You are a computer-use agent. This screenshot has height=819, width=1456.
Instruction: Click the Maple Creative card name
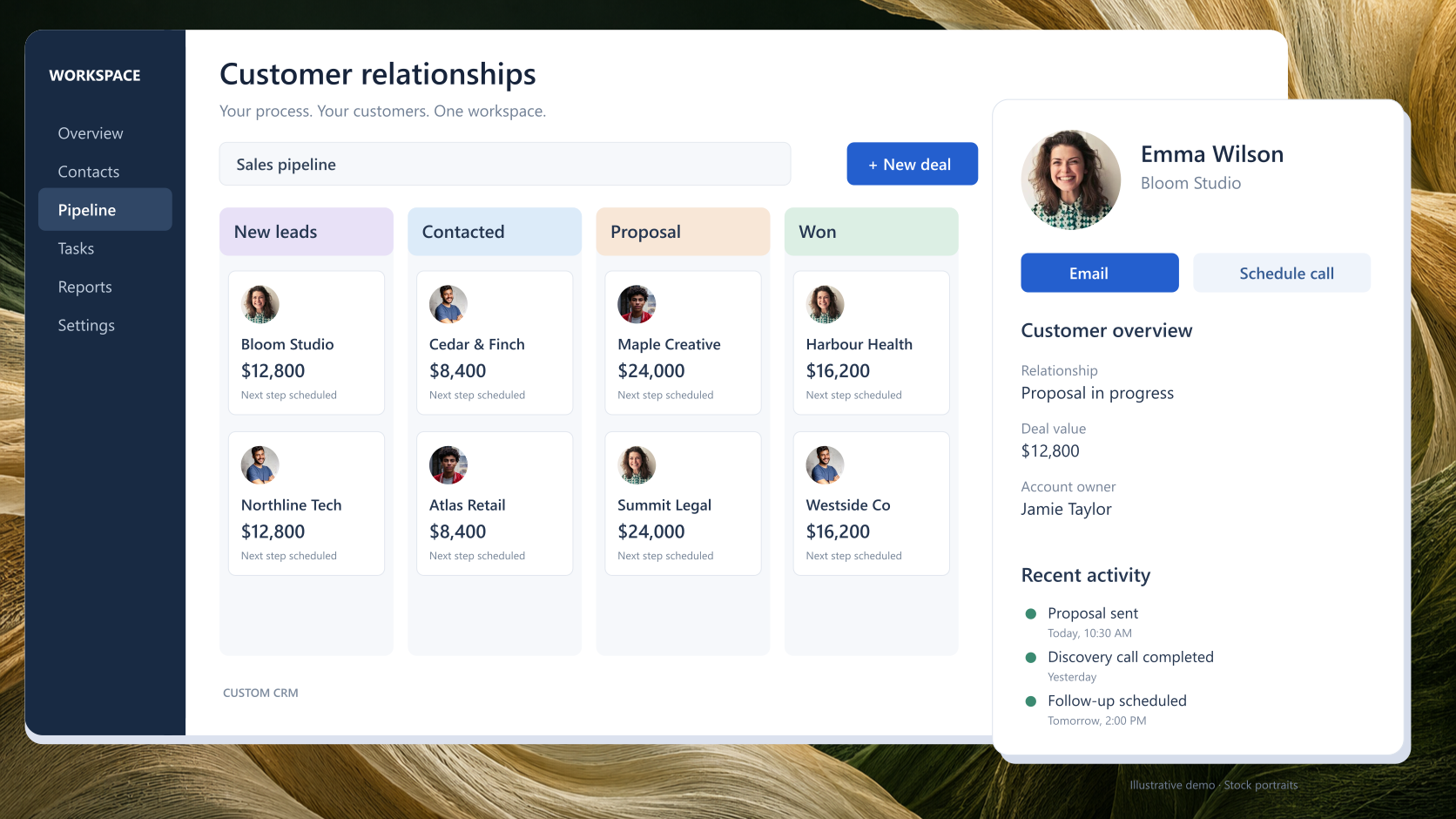[669, 345]
